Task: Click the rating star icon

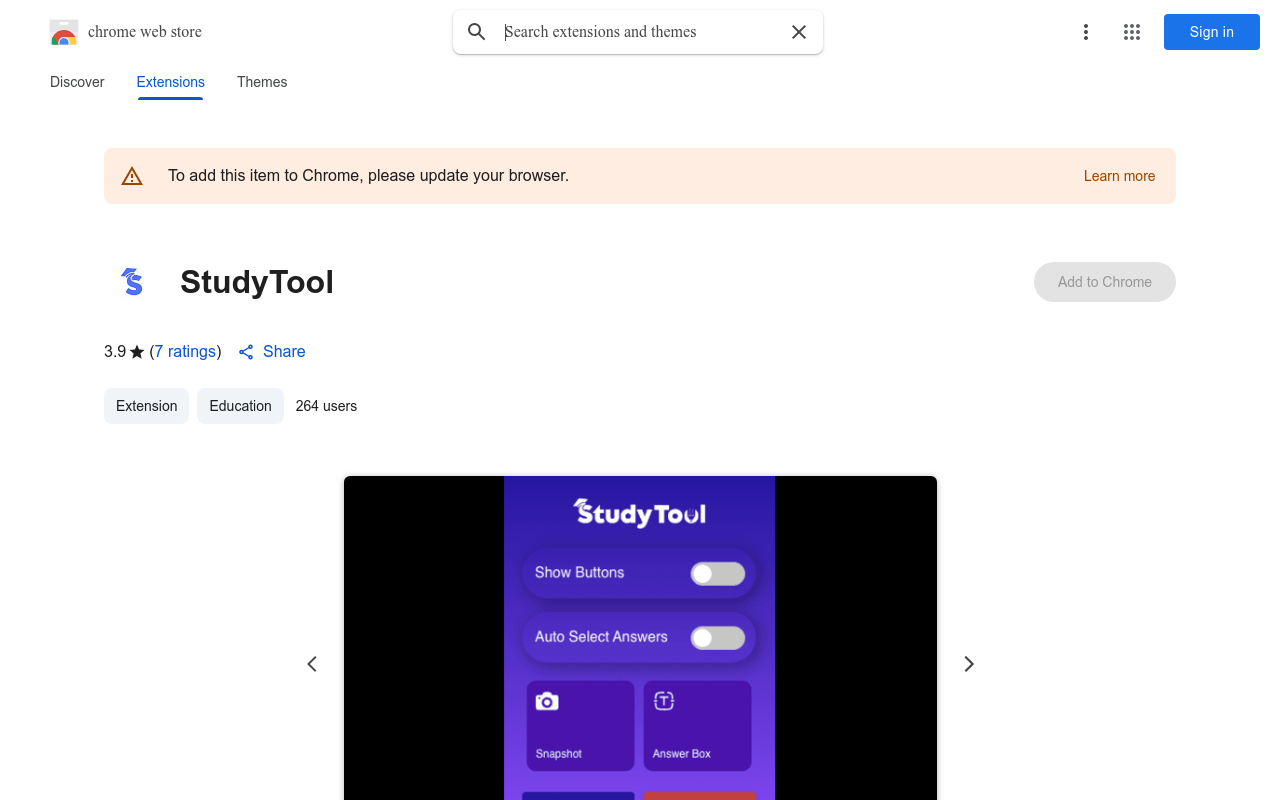Action: tap(137, 352)
